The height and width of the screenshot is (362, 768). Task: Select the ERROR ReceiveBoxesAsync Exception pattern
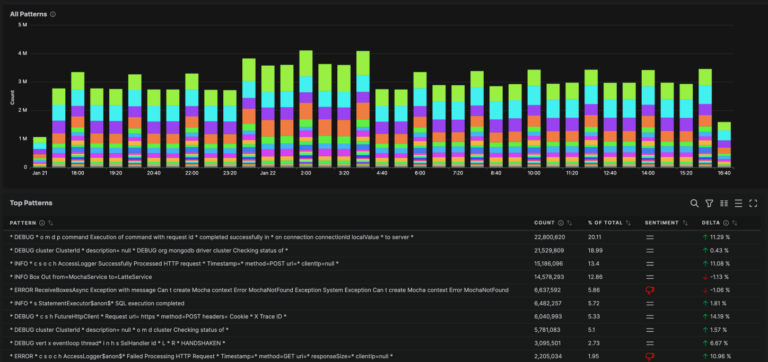coord(259,290)
